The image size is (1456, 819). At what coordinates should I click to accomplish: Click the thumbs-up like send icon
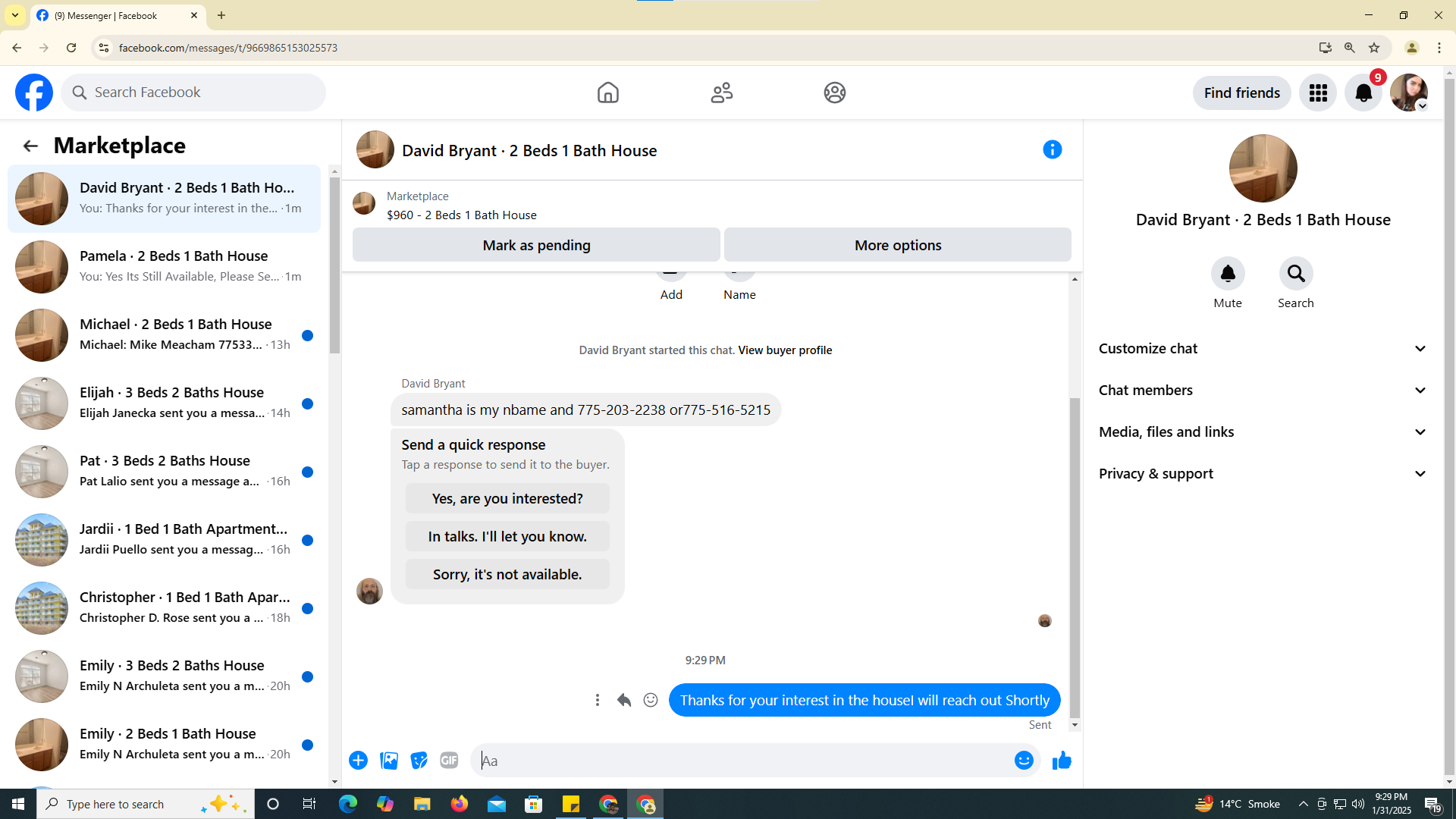coord(1061,760)
